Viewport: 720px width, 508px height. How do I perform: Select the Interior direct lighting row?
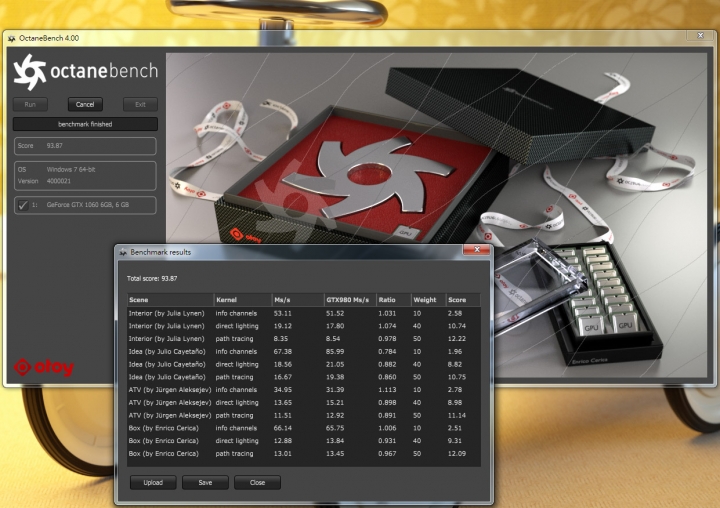coord(304,326)
